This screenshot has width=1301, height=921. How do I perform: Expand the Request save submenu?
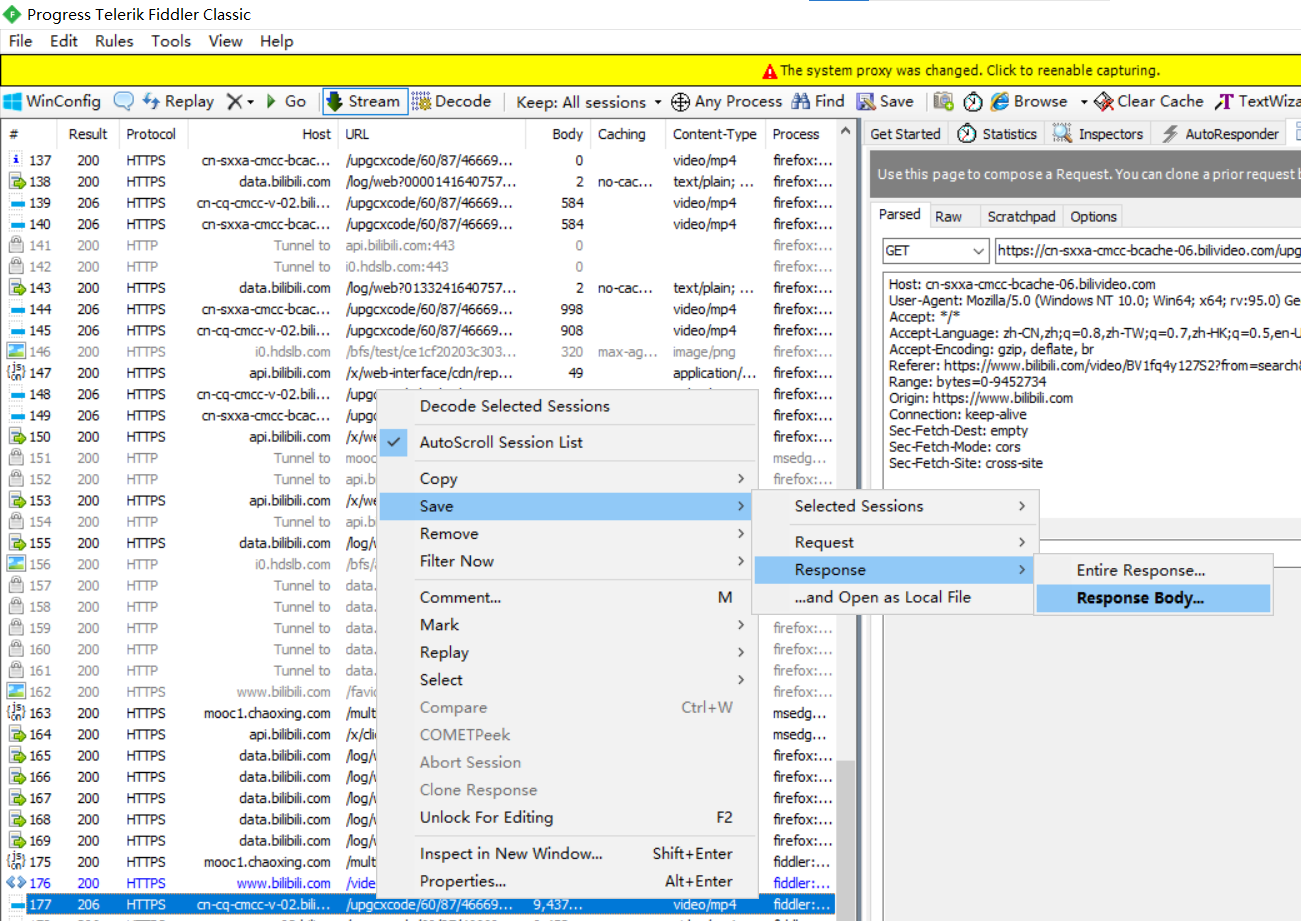pos(896,542)
